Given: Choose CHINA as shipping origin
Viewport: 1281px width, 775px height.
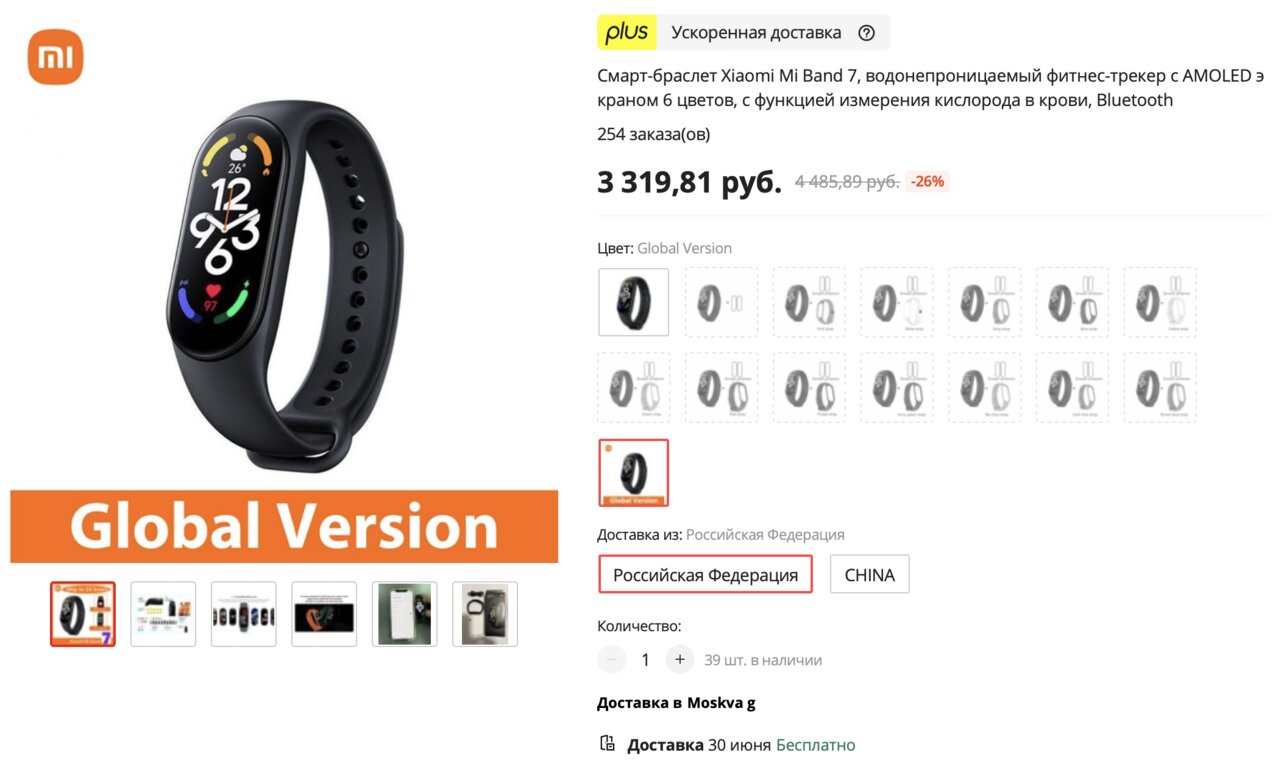Looking at the screenshot, I should tap(870, 574).
